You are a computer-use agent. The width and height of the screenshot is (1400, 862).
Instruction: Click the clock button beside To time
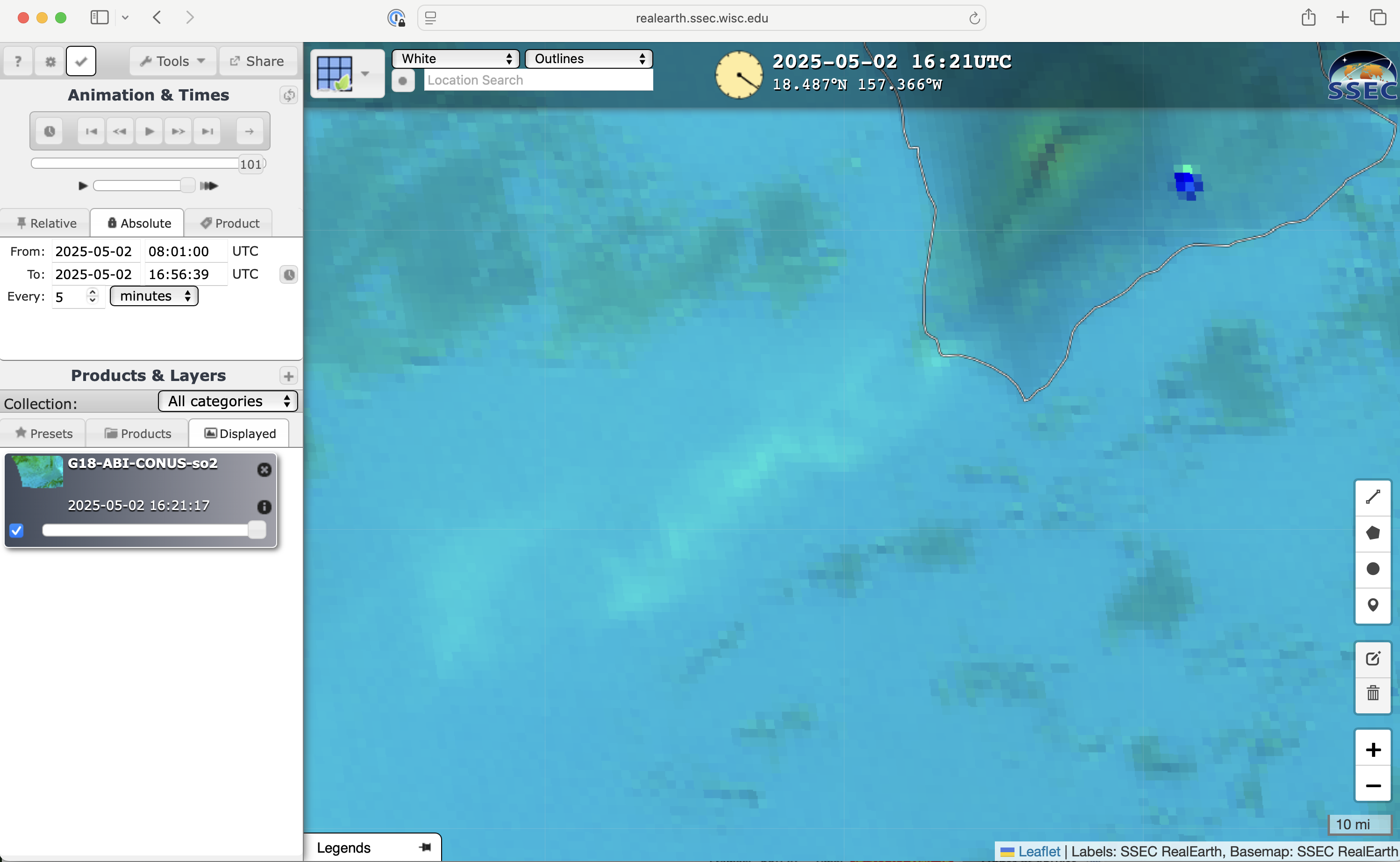[289, 275]
